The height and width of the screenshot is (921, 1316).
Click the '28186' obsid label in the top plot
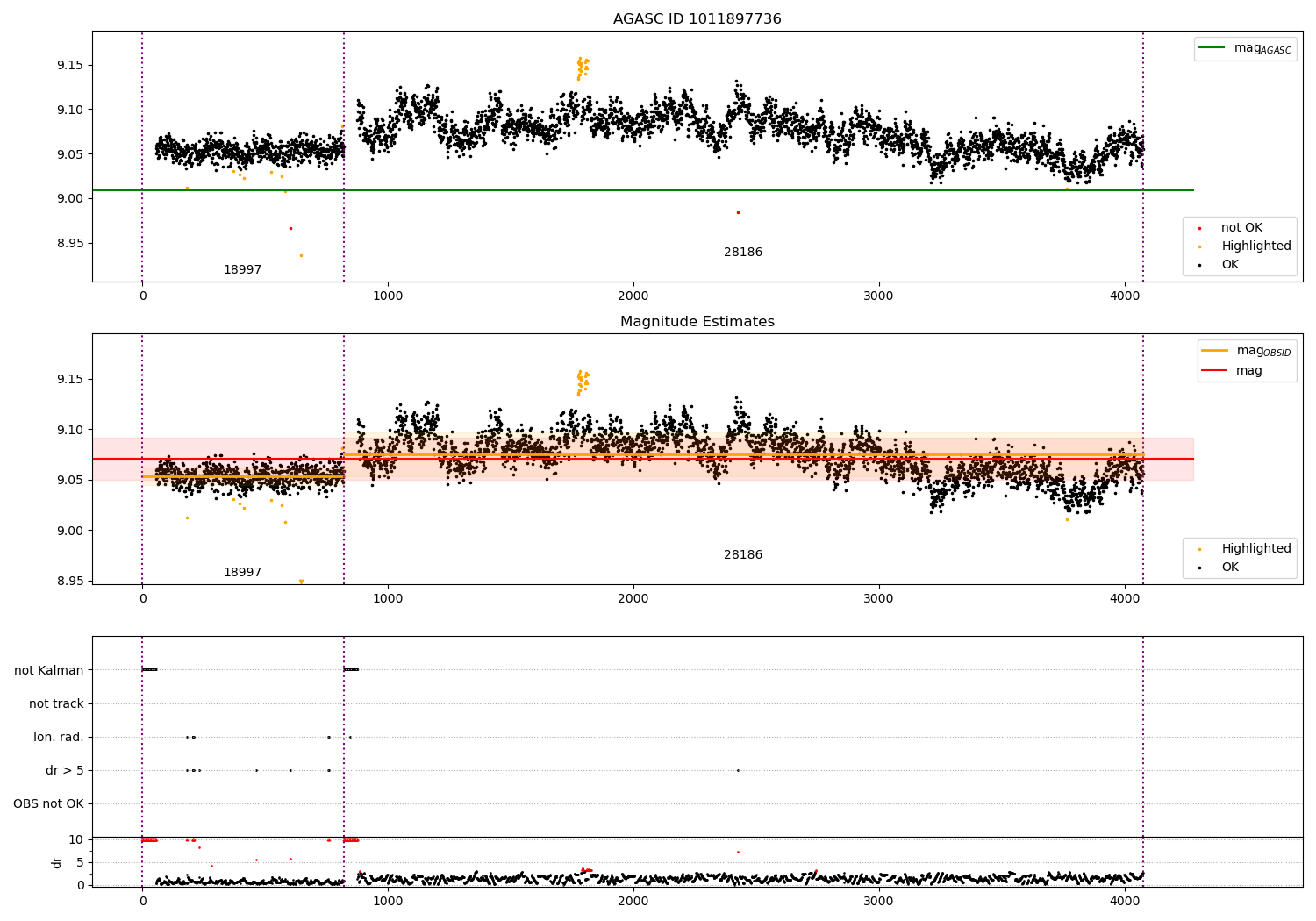pyautogui.click(x=743, y=253)
